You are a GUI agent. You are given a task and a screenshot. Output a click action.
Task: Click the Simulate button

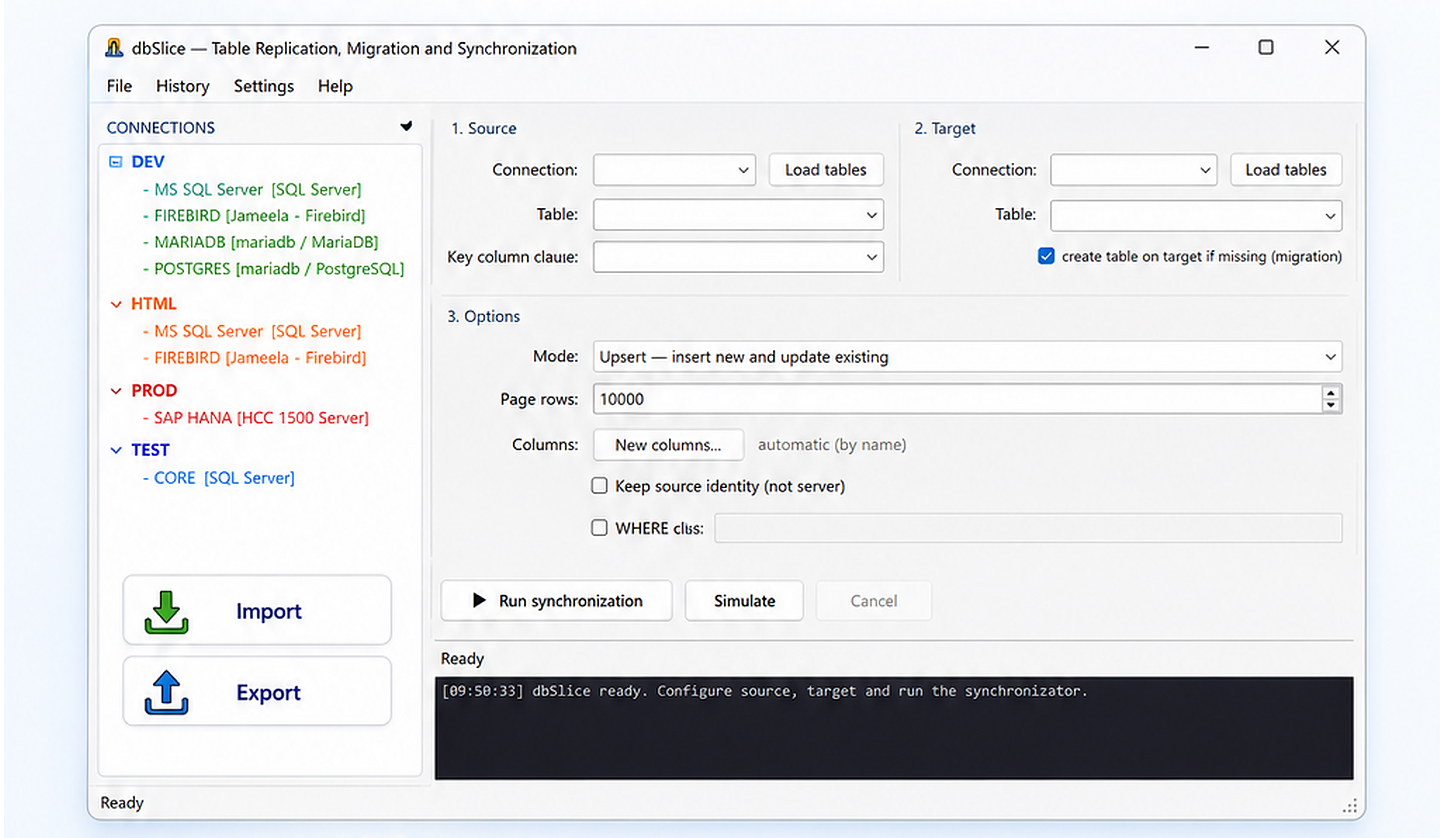click(x=744, y=601)
